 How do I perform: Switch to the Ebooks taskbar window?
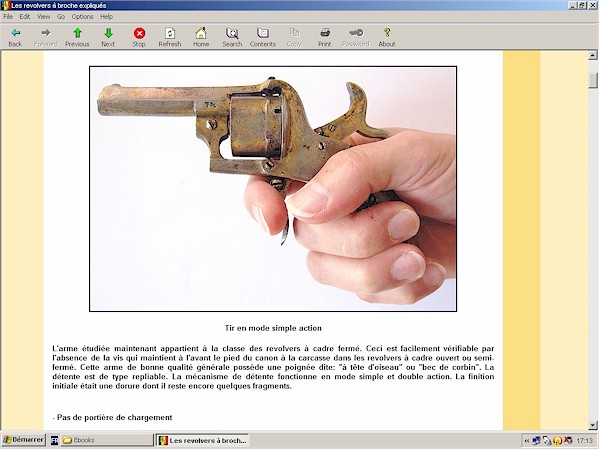(107, 440)
